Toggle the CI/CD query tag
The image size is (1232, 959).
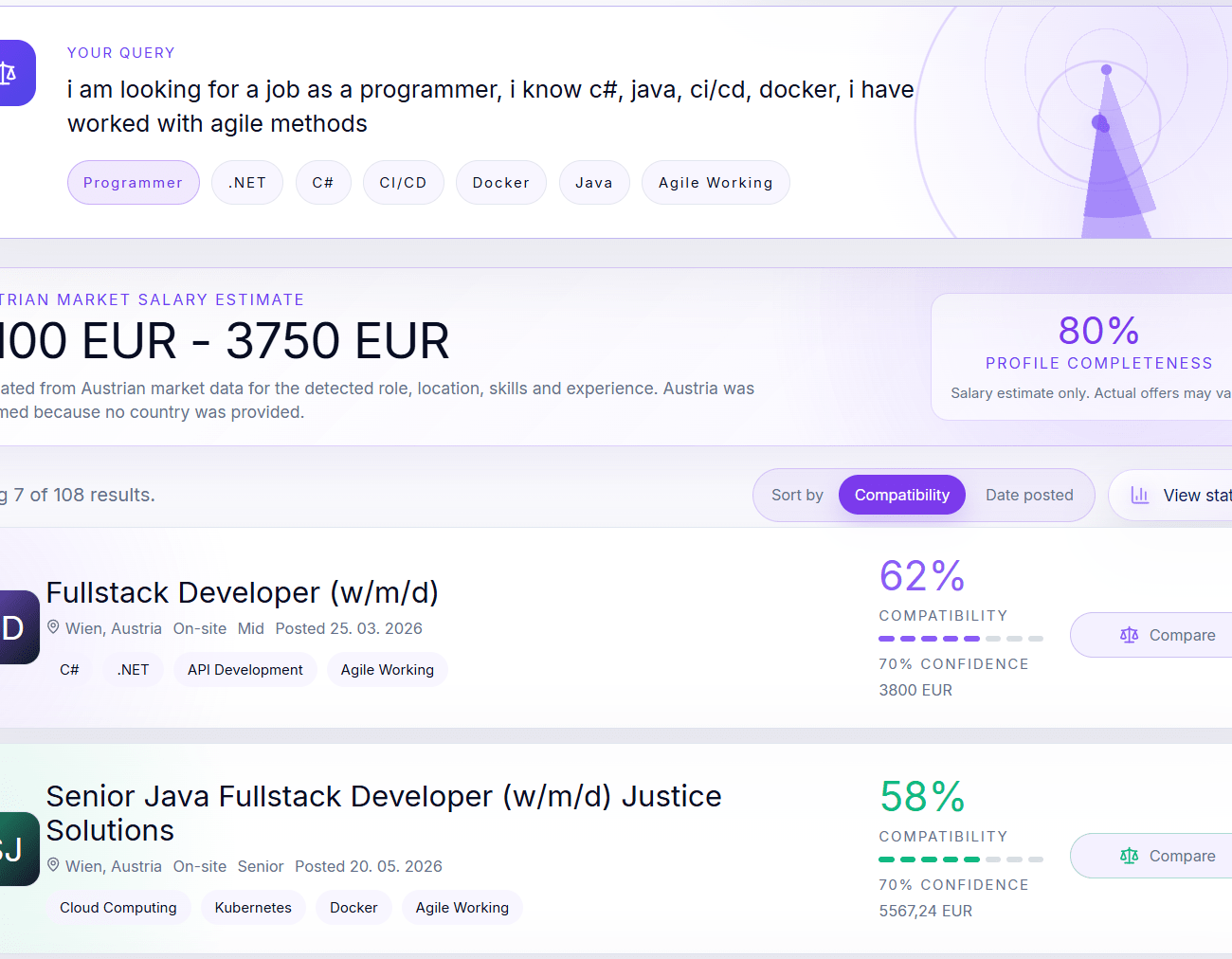coord(404,182)
